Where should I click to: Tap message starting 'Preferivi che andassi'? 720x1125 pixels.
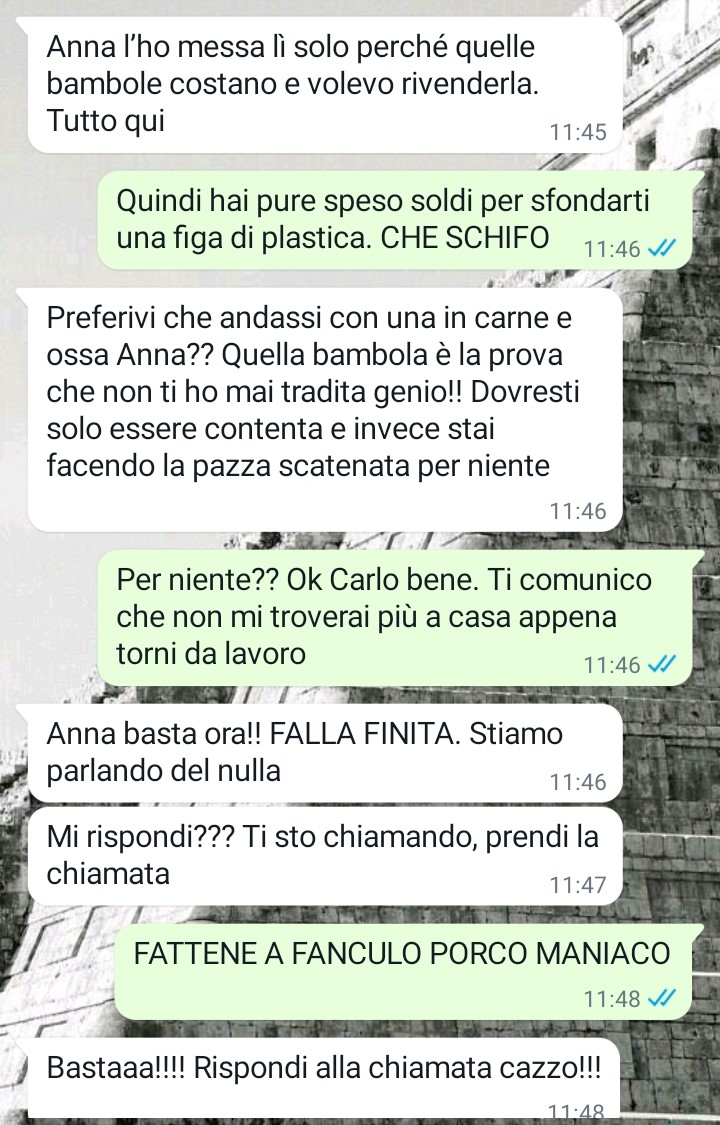tap(325, 410)
